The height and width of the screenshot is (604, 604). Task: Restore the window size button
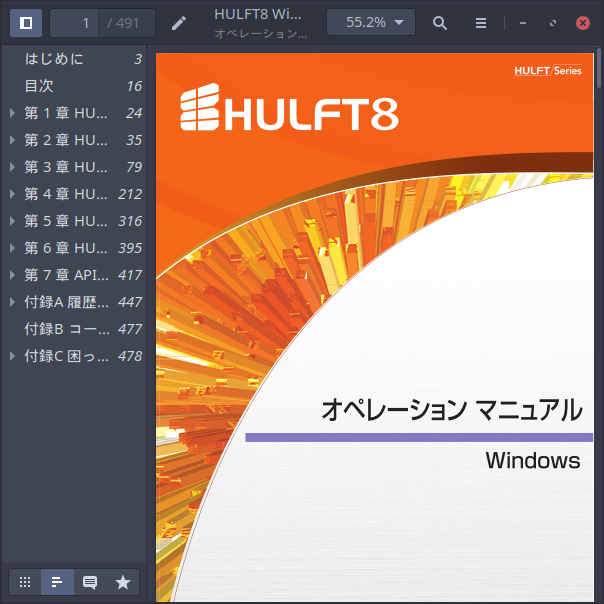point(553,23)
